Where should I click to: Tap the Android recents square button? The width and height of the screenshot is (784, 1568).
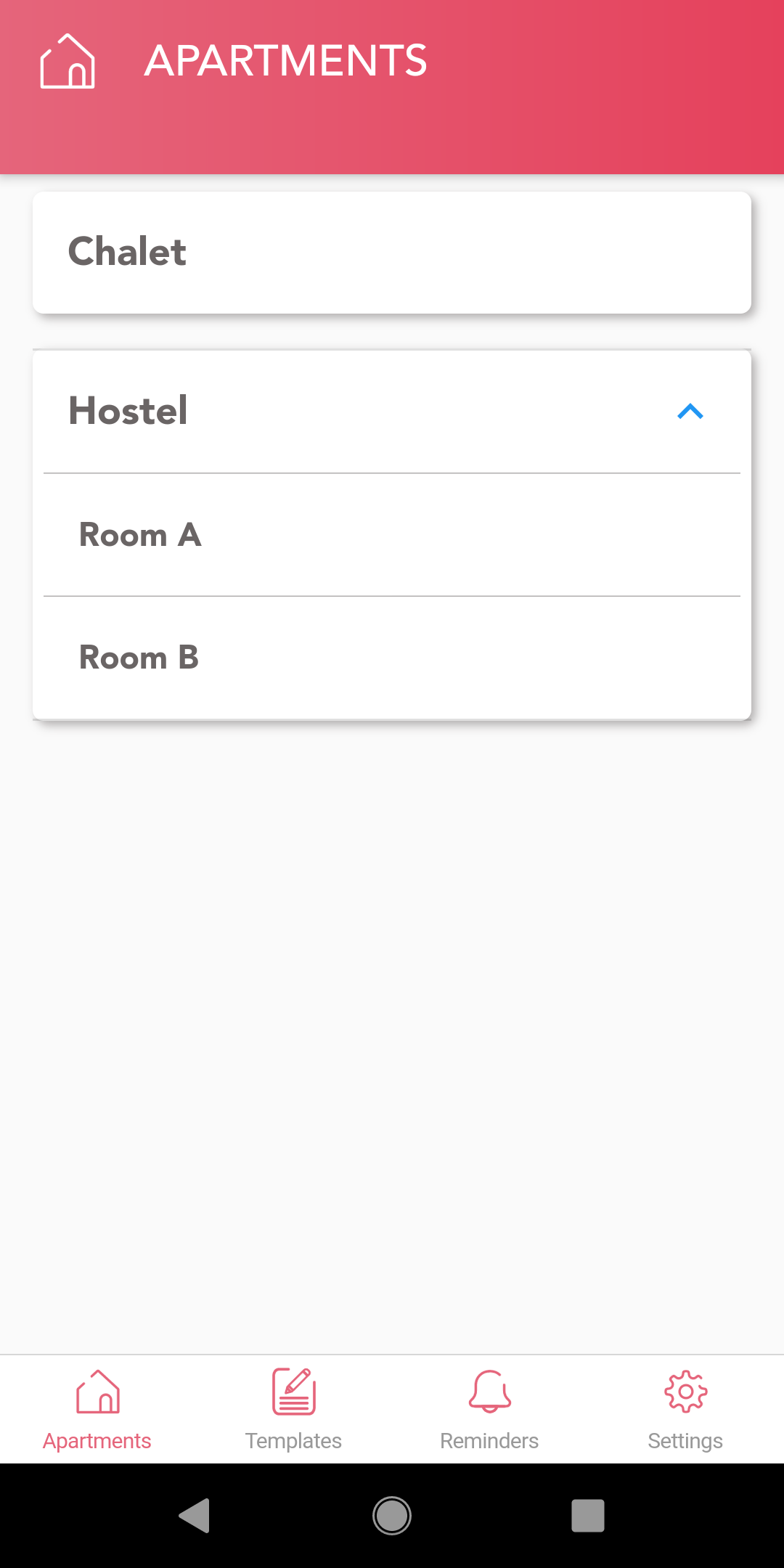click(x=588, y=1516)
